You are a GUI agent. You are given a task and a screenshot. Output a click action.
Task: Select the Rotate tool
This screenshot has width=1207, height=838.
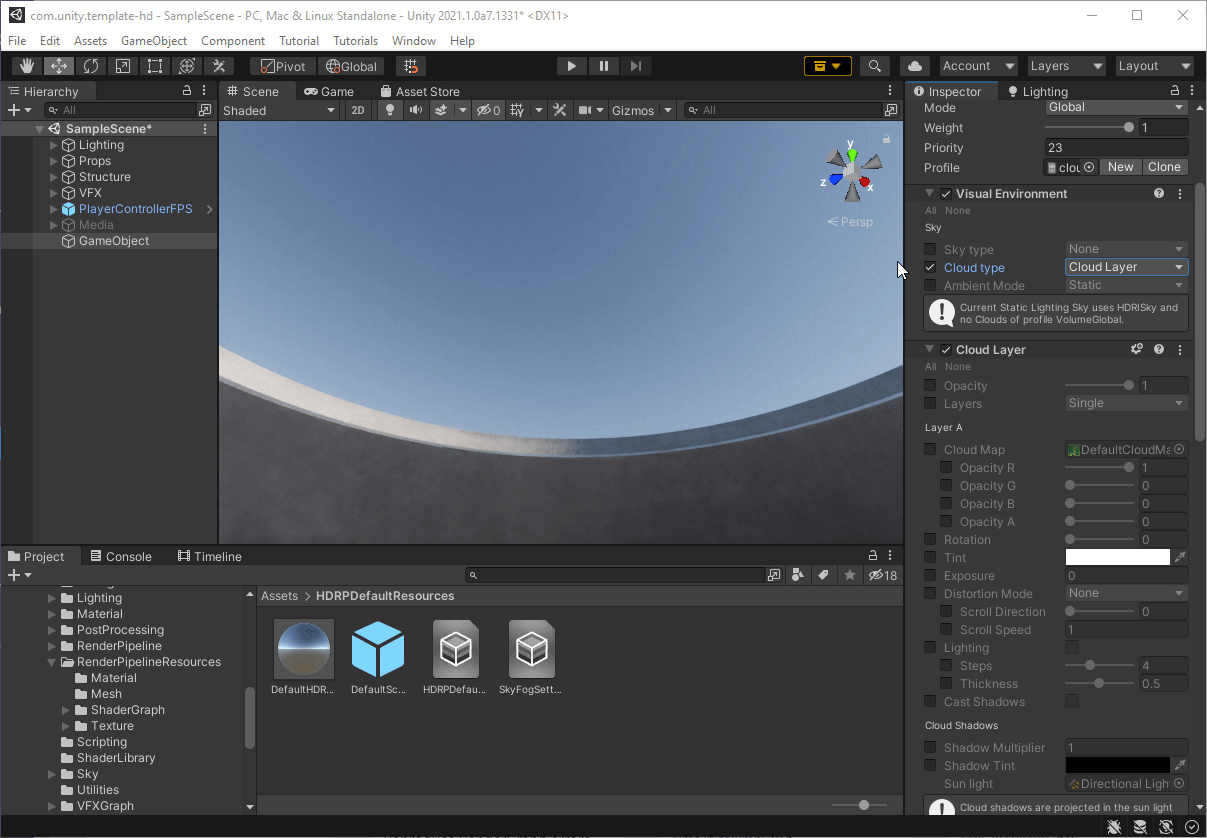(x=91, y=66)
